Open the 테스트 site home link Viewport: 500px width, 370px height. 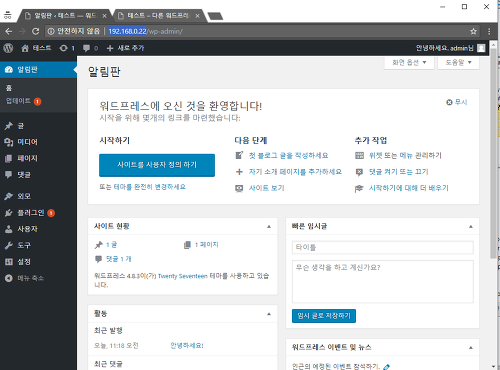click(x=36, y=48)
